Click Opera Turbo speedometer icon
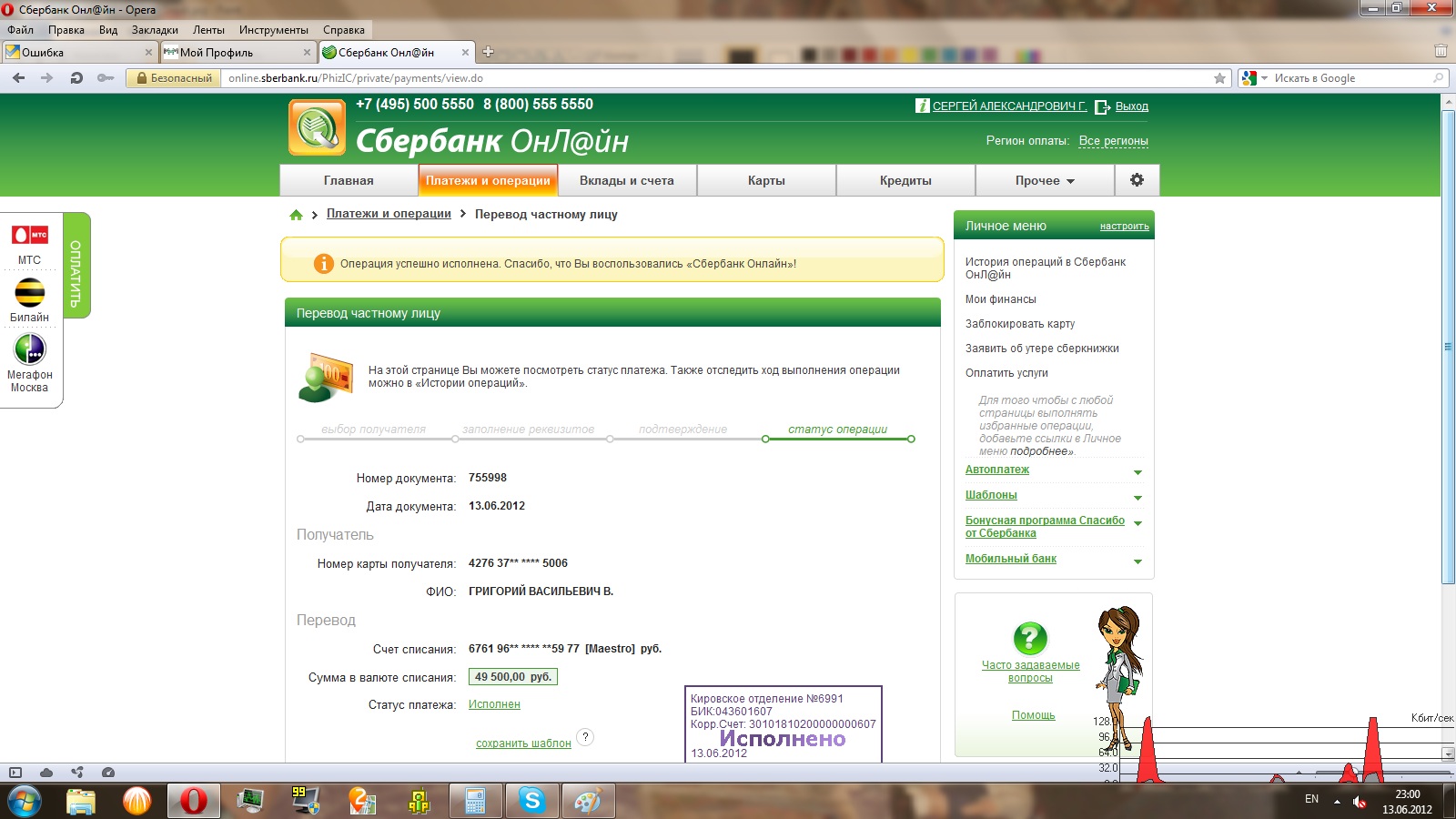The height and width of the screenshot is (819, 1456). [108, 773]
